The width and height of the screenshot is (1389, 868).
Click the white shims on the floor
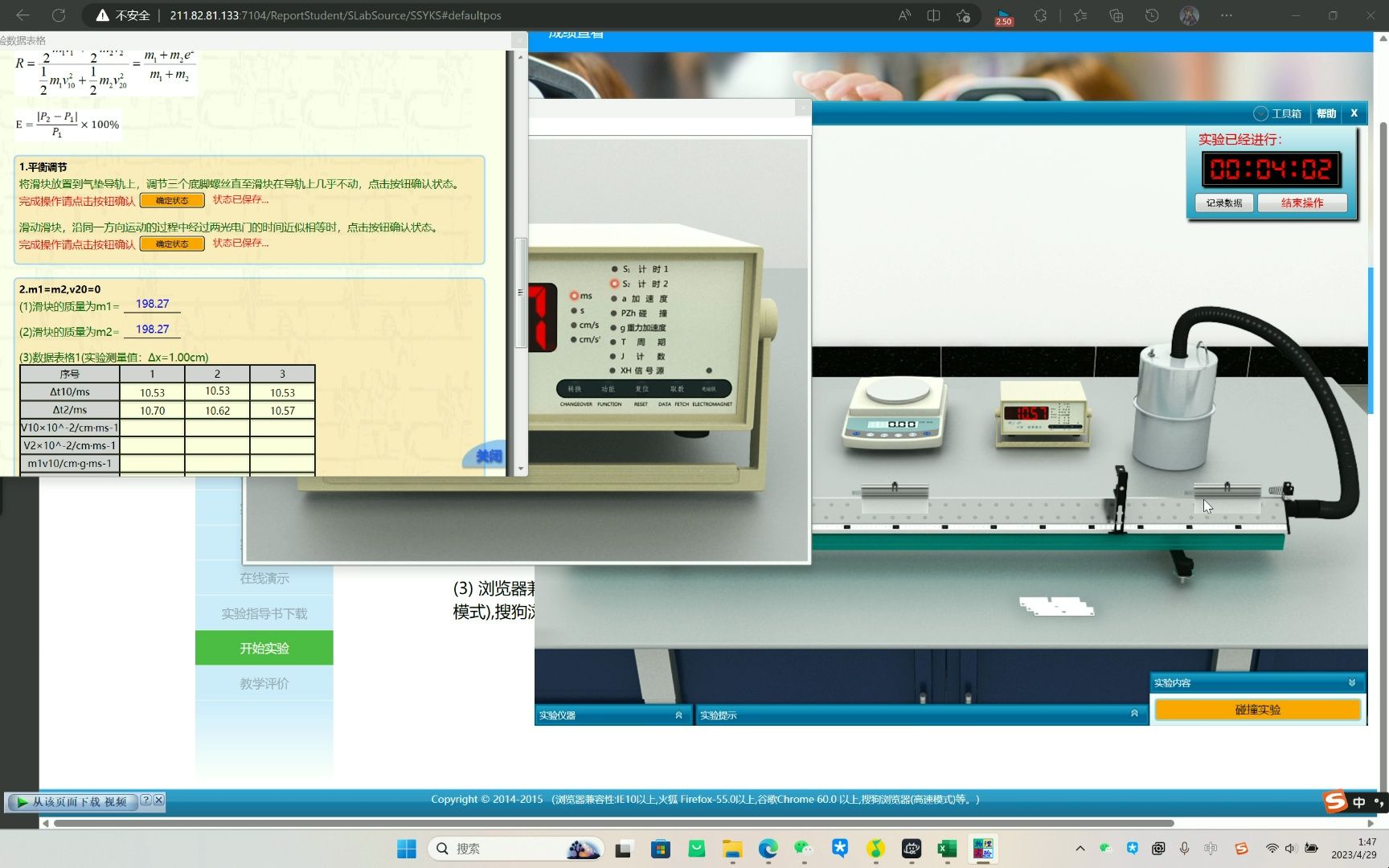point(1056,605)
